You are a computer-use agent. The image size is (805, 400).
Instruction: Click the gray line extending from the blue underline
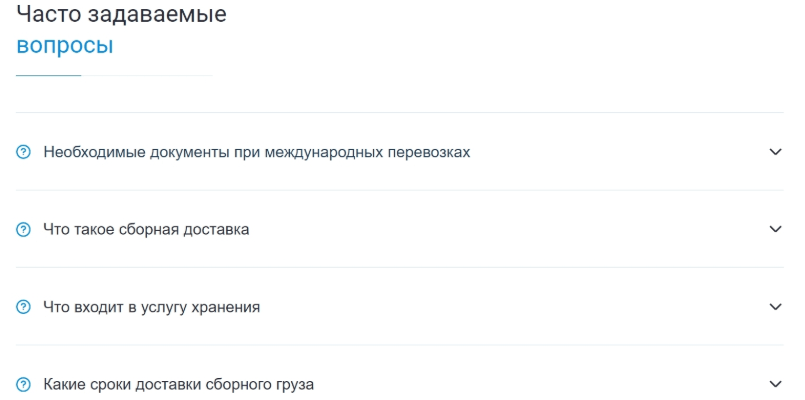click(x=148, y=75)
